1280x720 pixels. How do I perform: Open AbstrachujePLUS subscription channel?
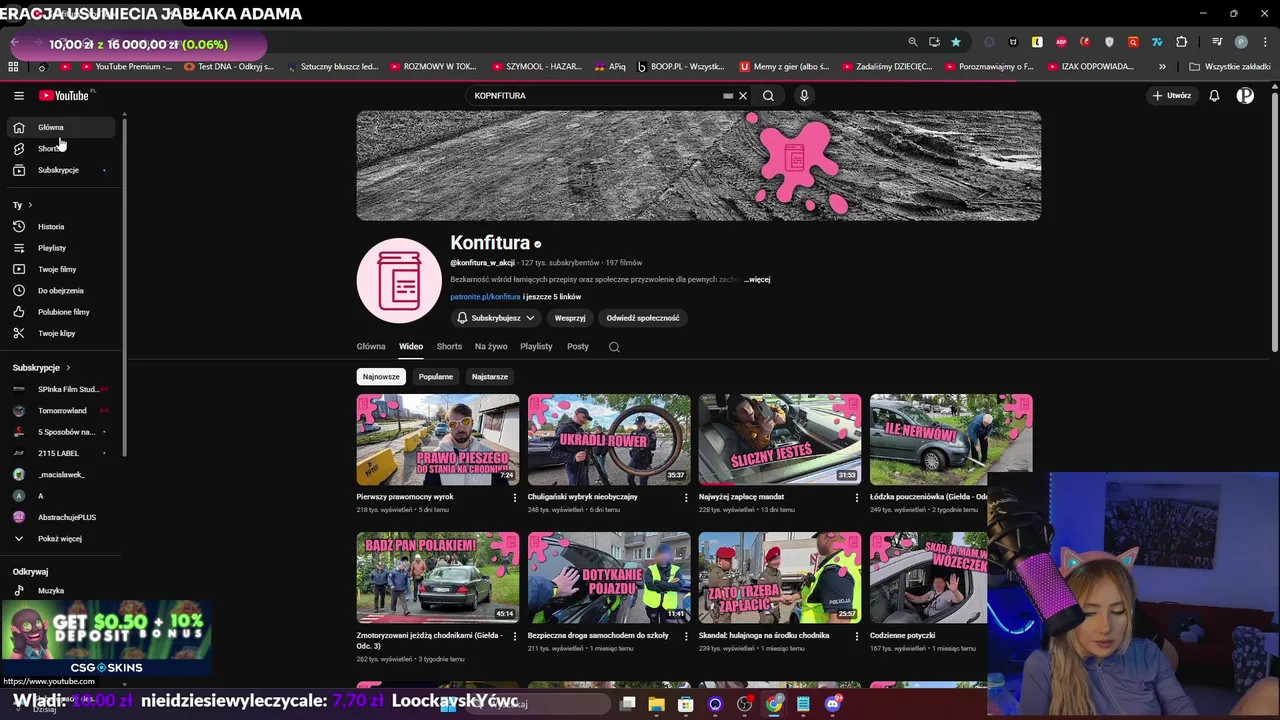(x=61, y=517)
